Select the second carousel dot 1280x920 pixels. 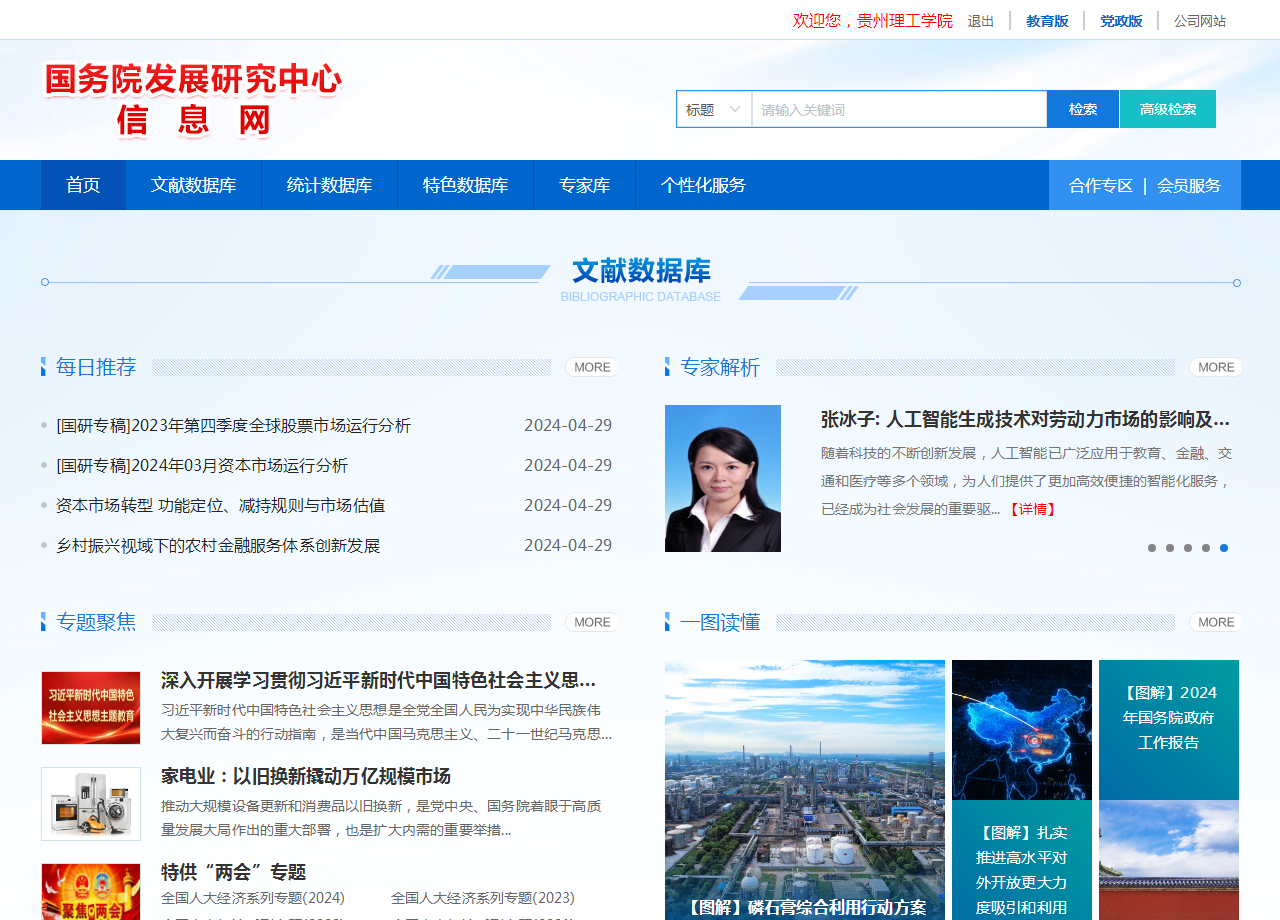coord(1170,548)
